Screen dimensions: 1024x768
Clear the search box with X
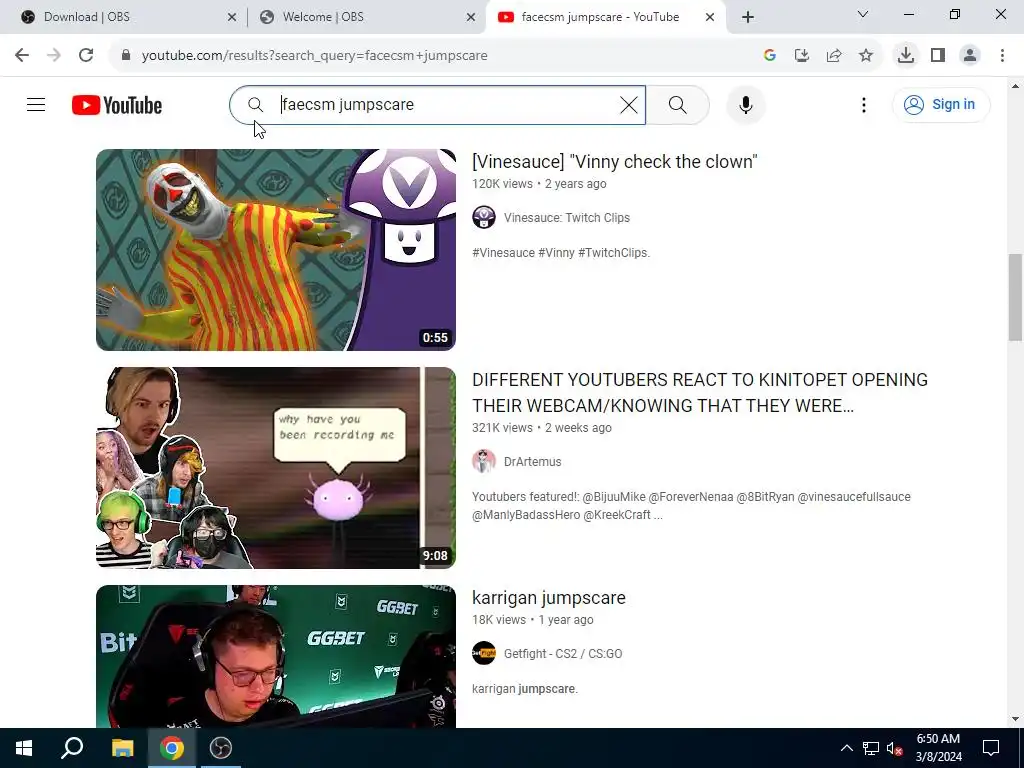point(628,104)
